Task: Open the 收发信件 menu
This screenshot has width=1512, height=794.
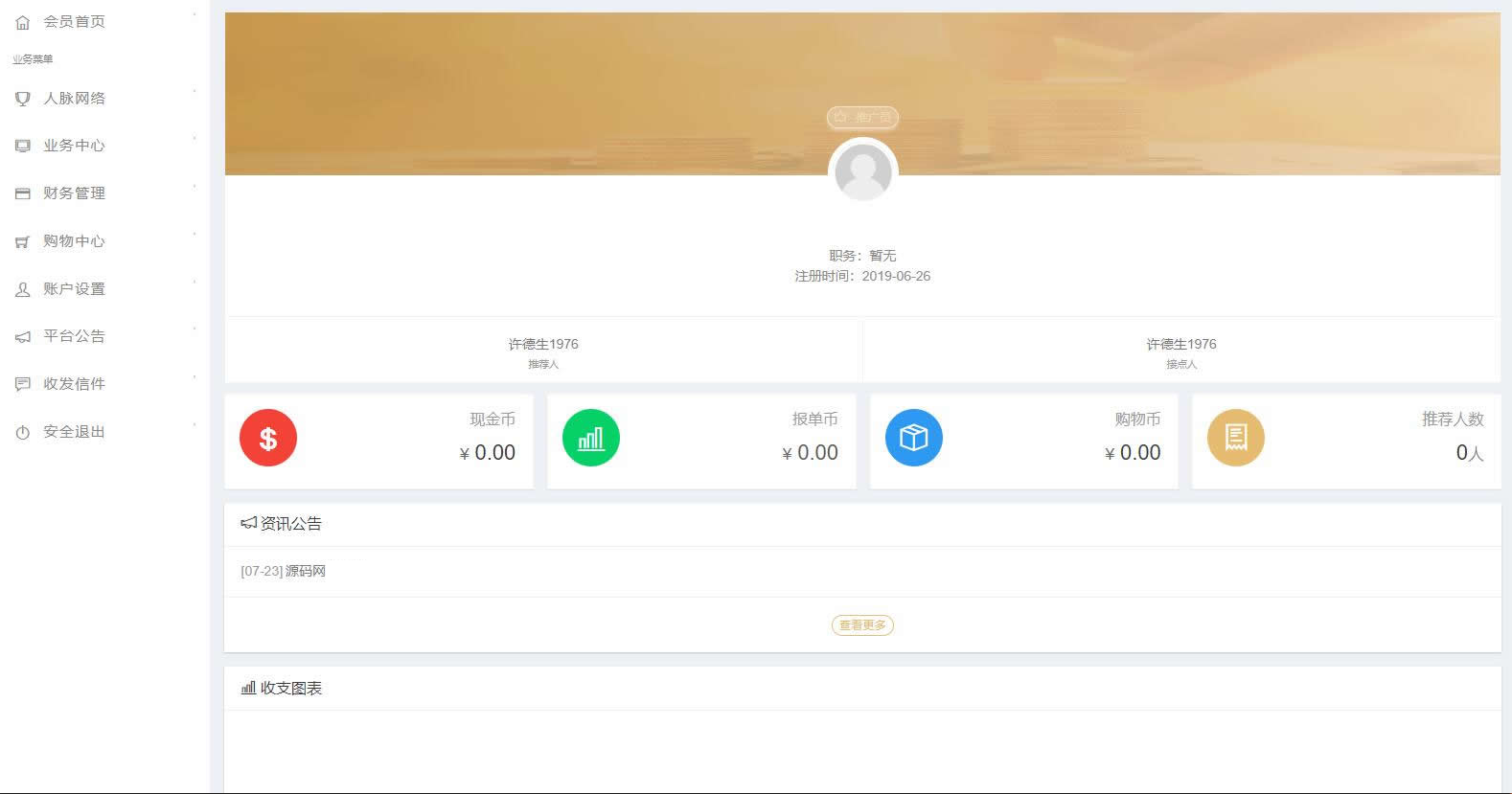Action: pos(75,383)
